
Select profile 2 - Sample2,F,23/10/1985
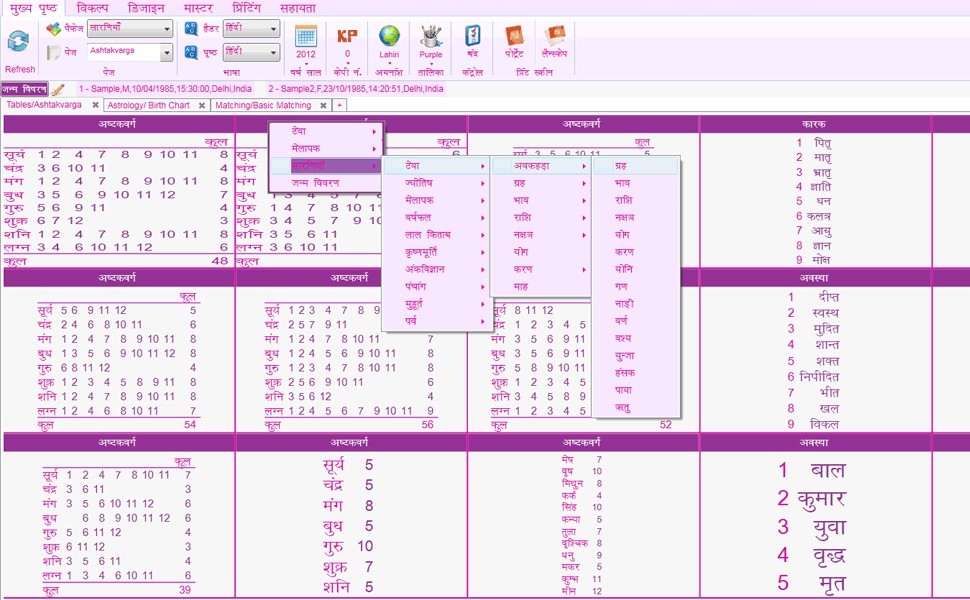tap(356, 89)
